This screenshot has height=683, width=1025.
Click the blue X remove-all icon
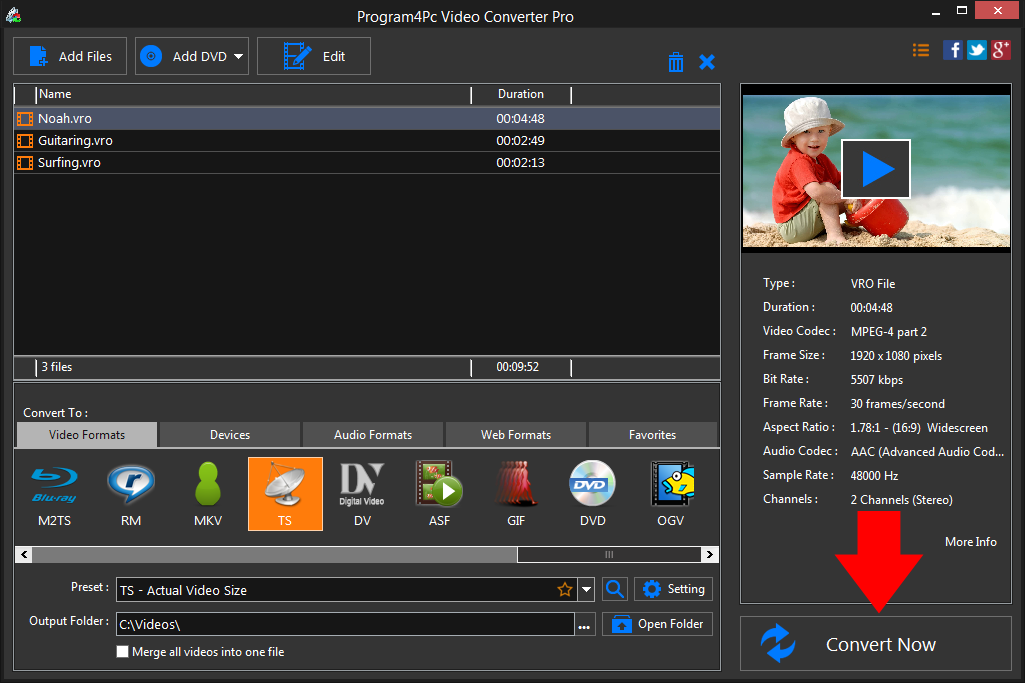coord(707,62)
